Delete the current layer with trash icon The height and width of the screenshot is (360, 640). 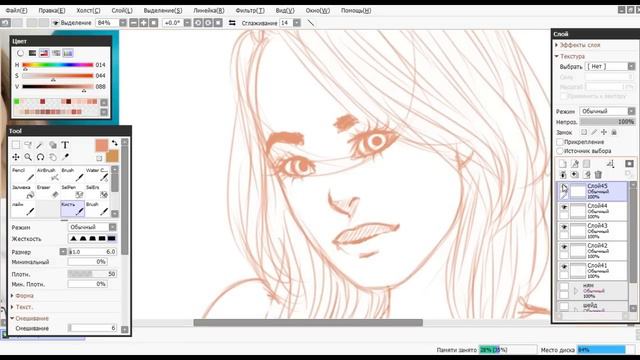coord(598,175)
